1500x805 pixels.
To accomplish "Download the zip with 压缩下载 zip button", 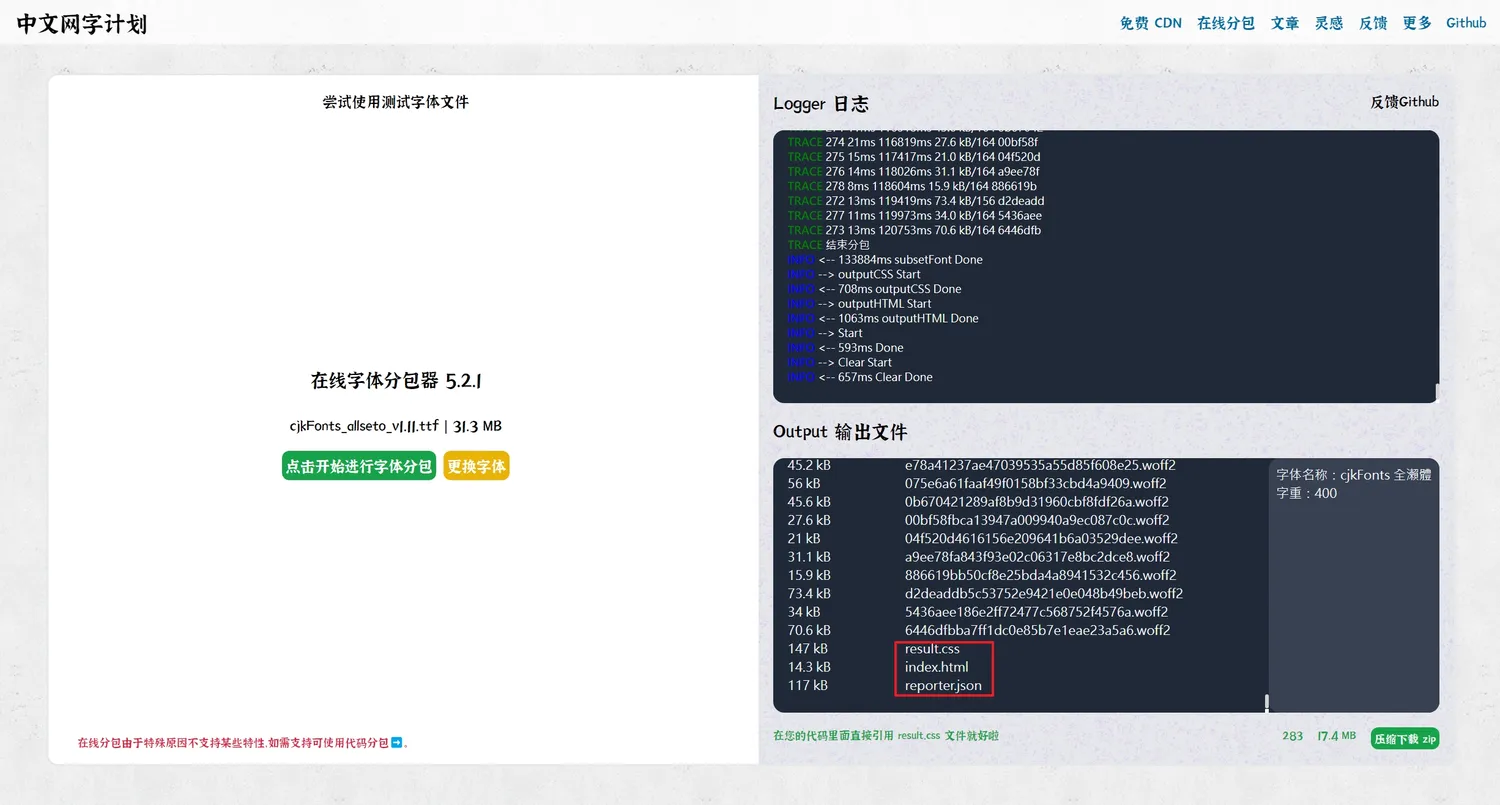I will tap(1404, 737).
